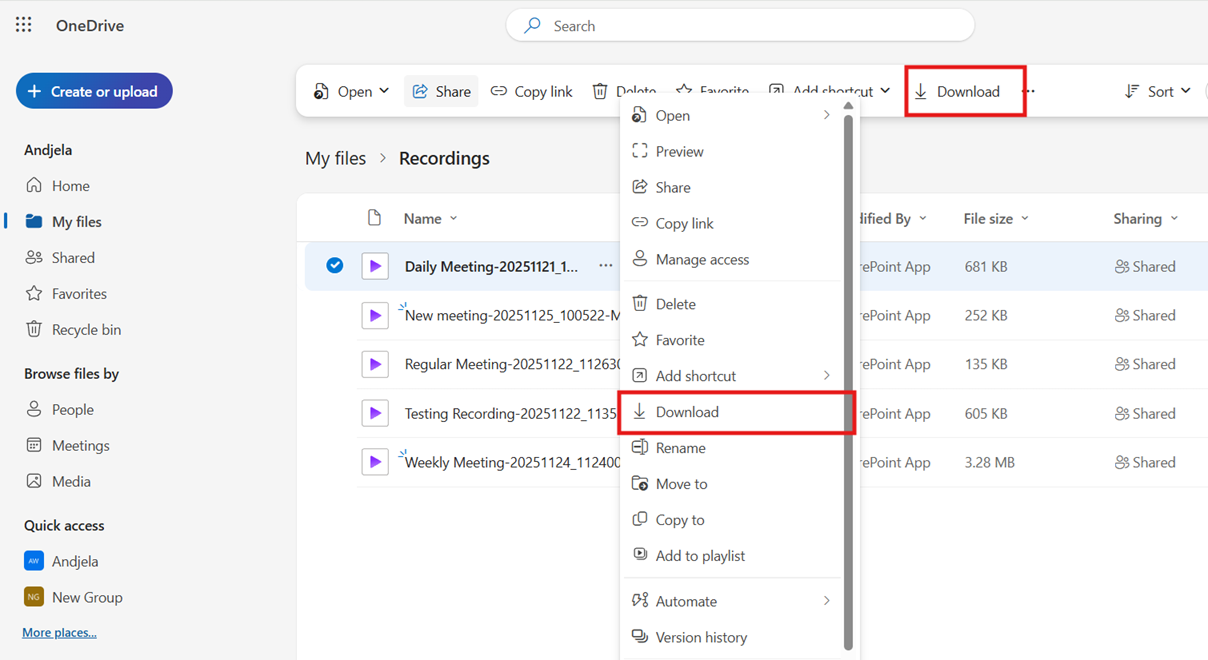The width and height of the screenshot is (1208, 660).
Task: Click the Copy link toolbar icon
Action: click(x=499, y=91)
